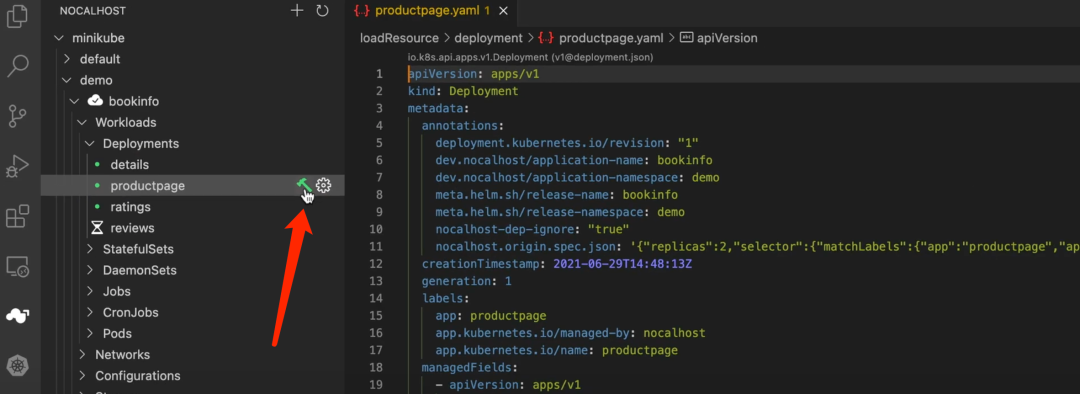Close the productpage.yaml tab
The image size is (1080, 394).
[503, 10]
